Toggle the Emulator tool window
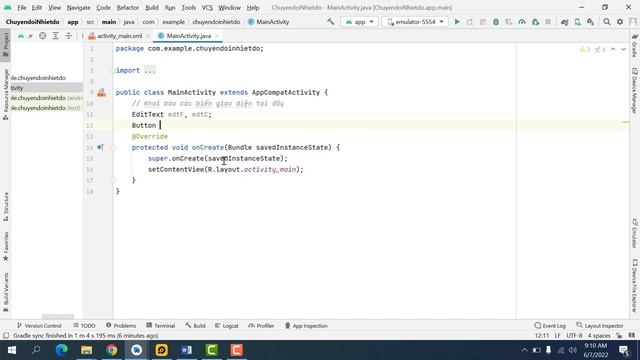Viewport: 640px width, 360px height. [635, 233]
